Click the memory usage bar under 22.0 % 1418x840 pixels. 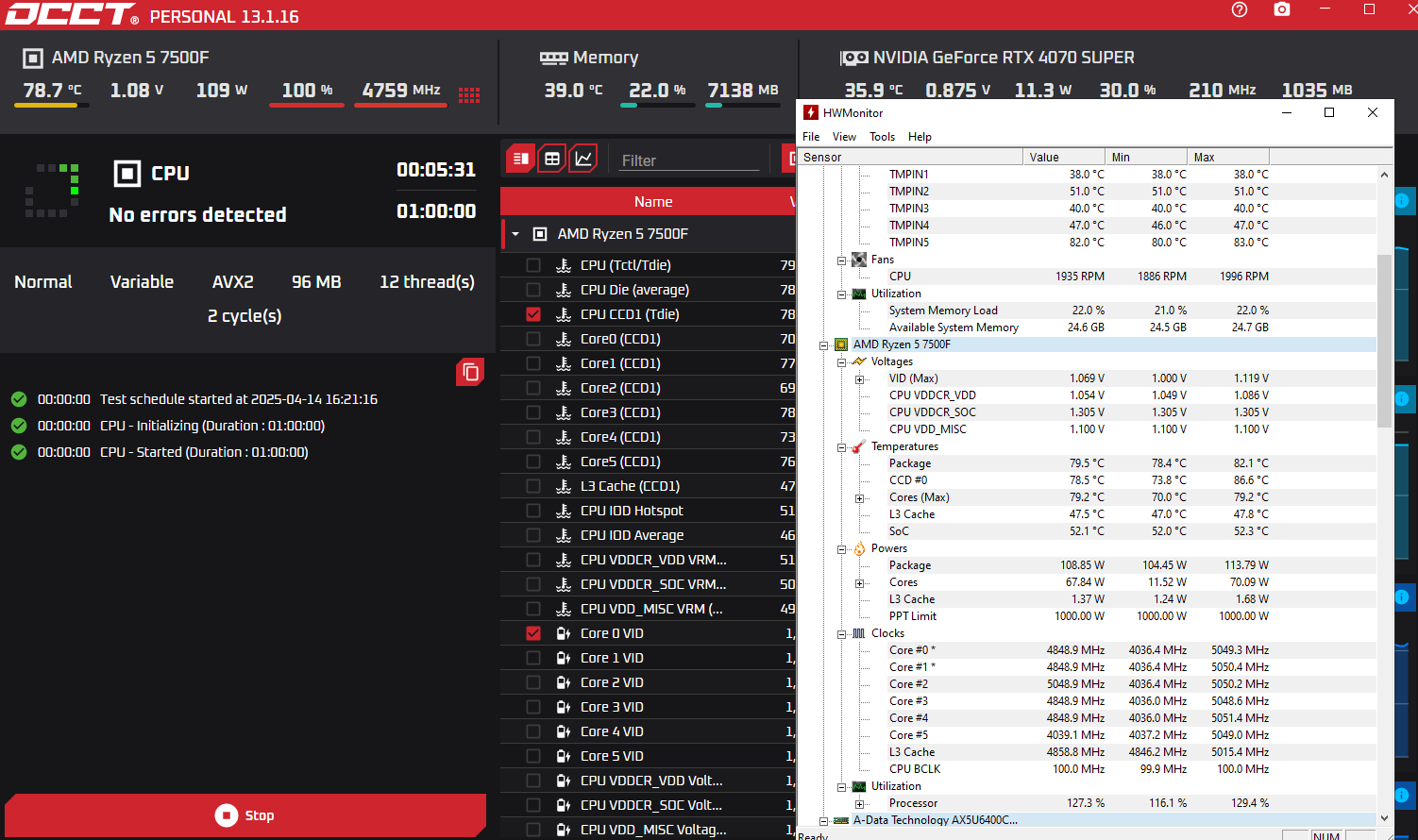657,106
